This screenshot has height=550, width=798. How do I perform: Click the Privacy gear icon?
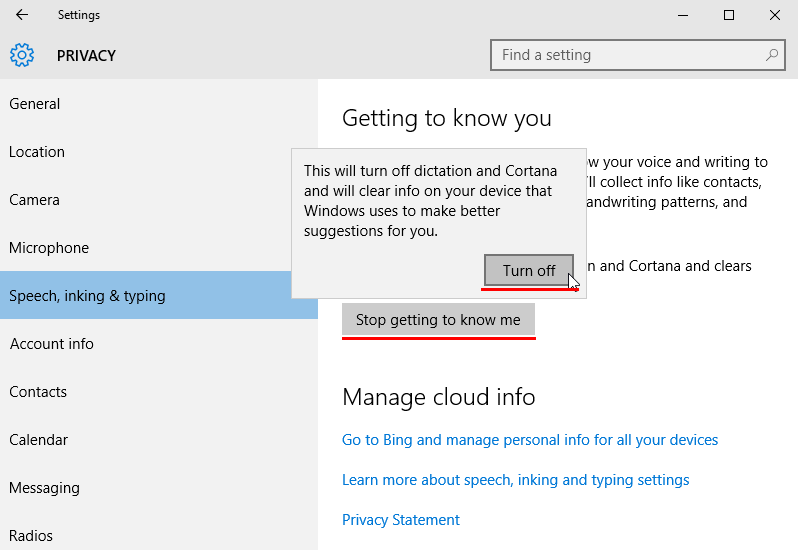point(22,55)
